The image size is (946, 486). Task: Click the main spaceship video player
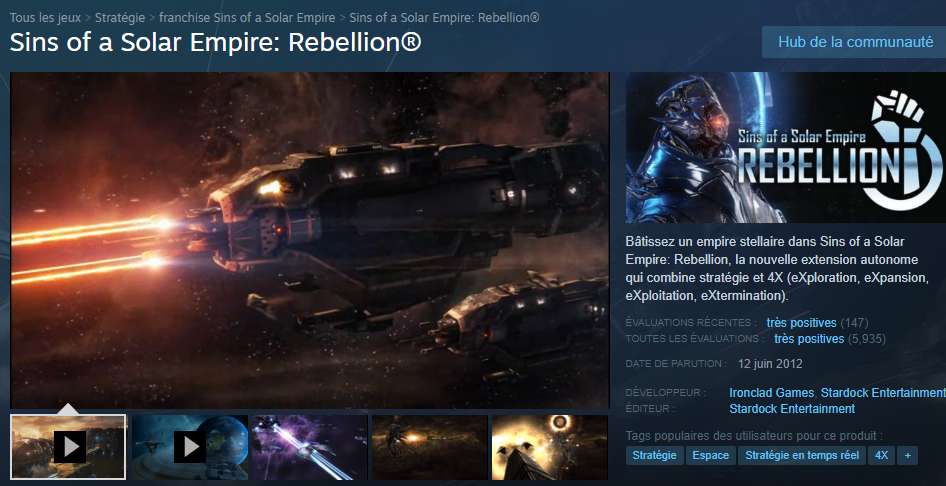click(310, 241)
